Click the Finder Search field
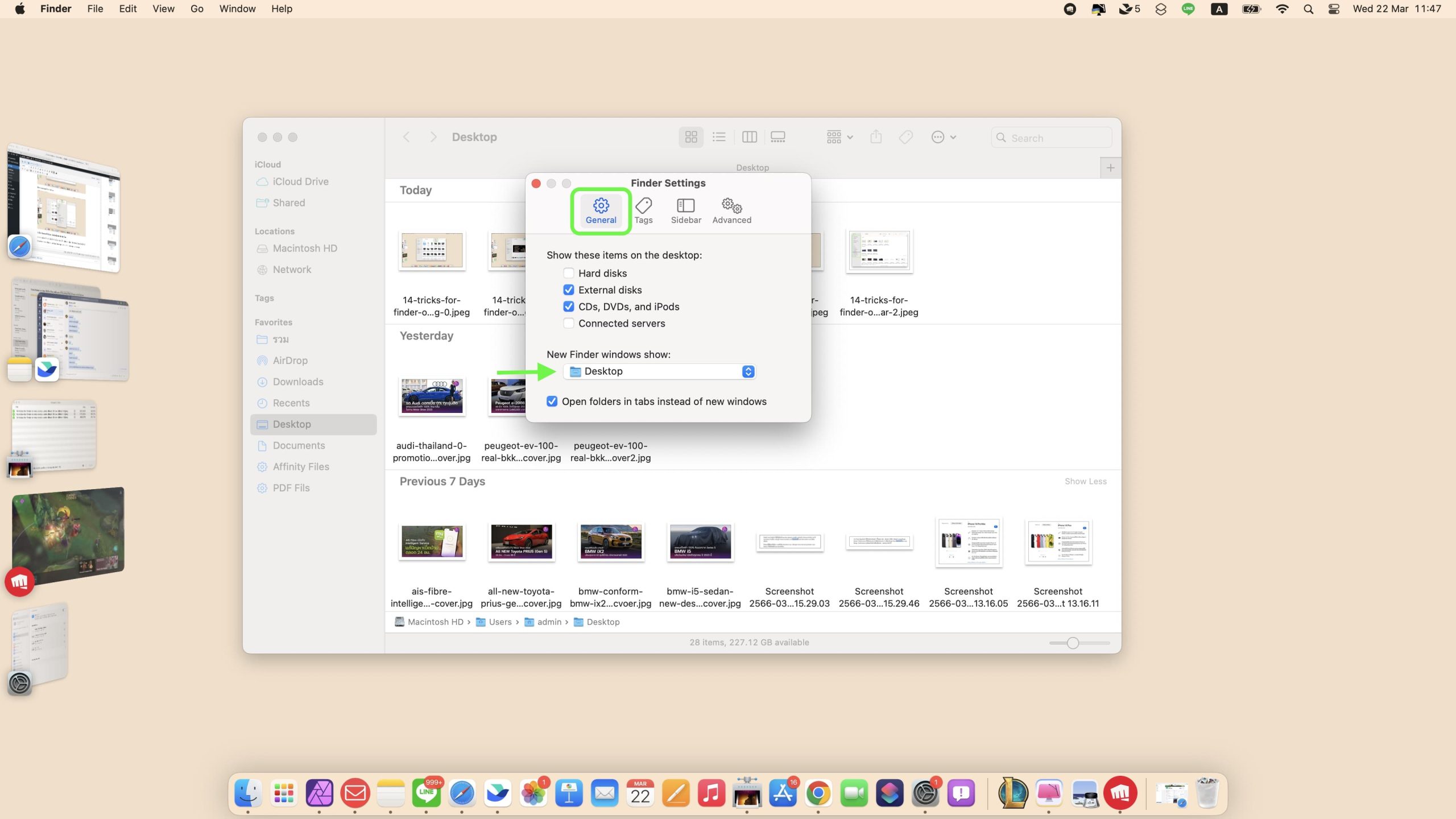This screenshot has height=819, width=1456. (1052, 138)
